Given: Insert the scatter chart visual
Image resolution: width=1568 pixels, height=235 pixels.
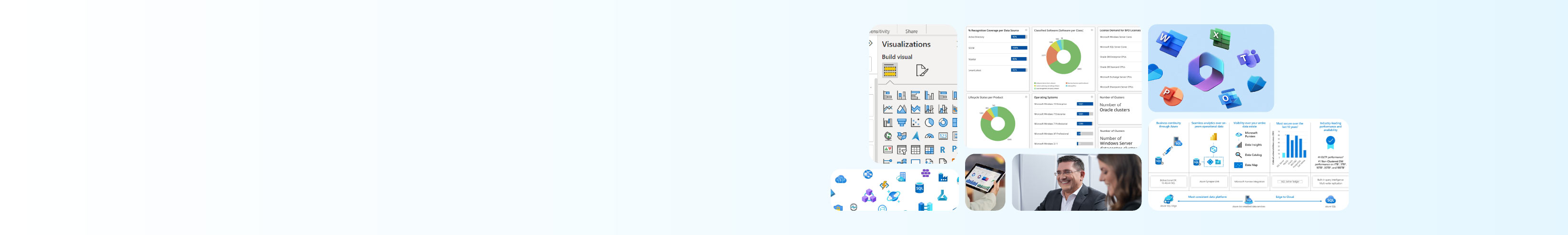Looking at the screenshot, I should click(915, 123).
